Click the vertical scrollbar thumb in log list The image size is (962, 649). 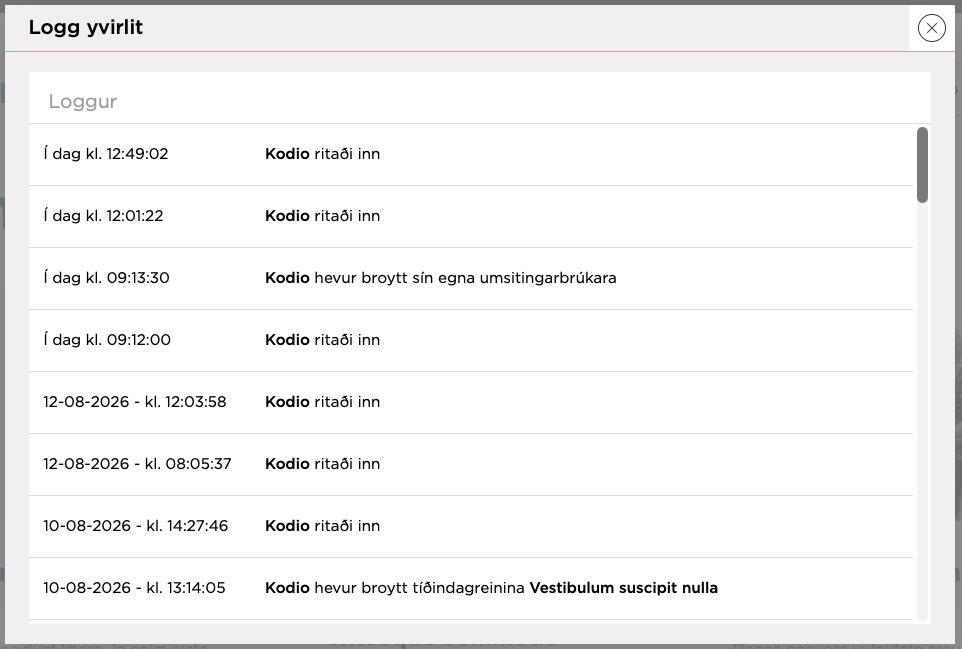click(x=922, y=164)
